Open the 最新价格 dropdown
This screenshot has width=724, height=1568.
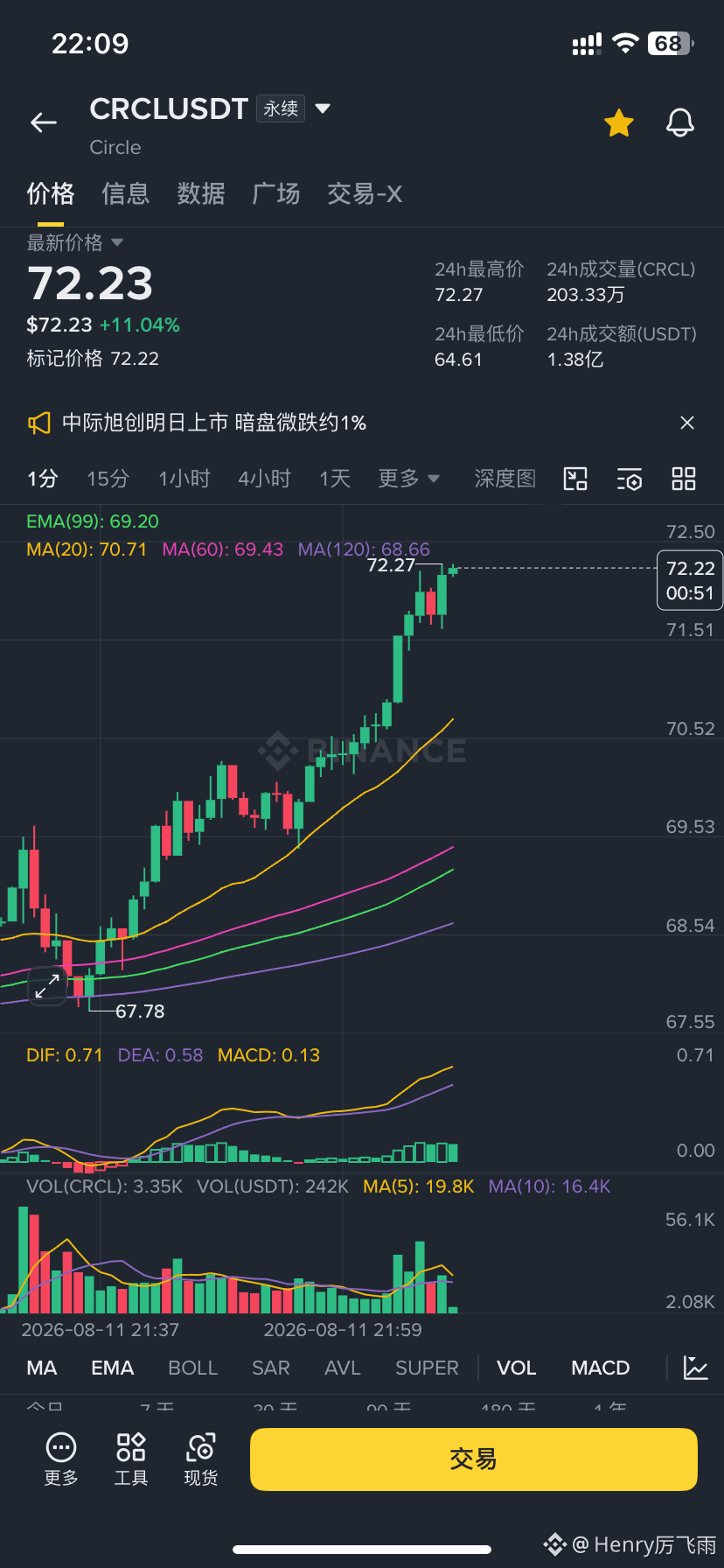[74, 242]
